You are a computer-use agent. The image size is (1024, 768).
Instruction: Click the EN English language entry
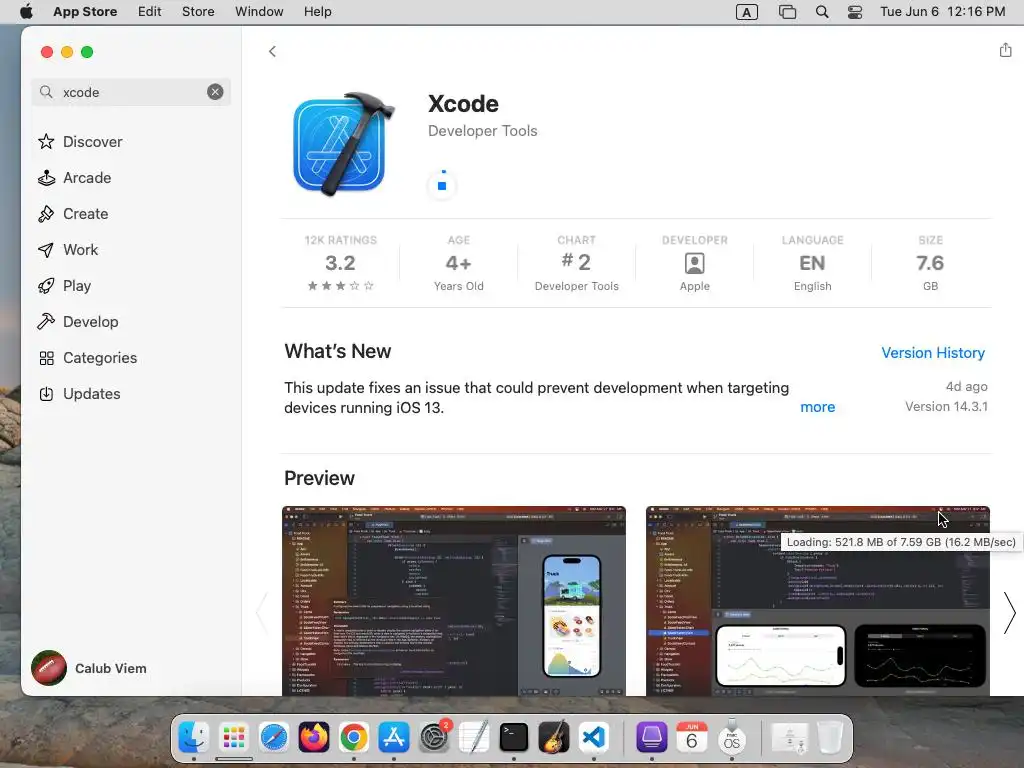click(x=812, y=263)
